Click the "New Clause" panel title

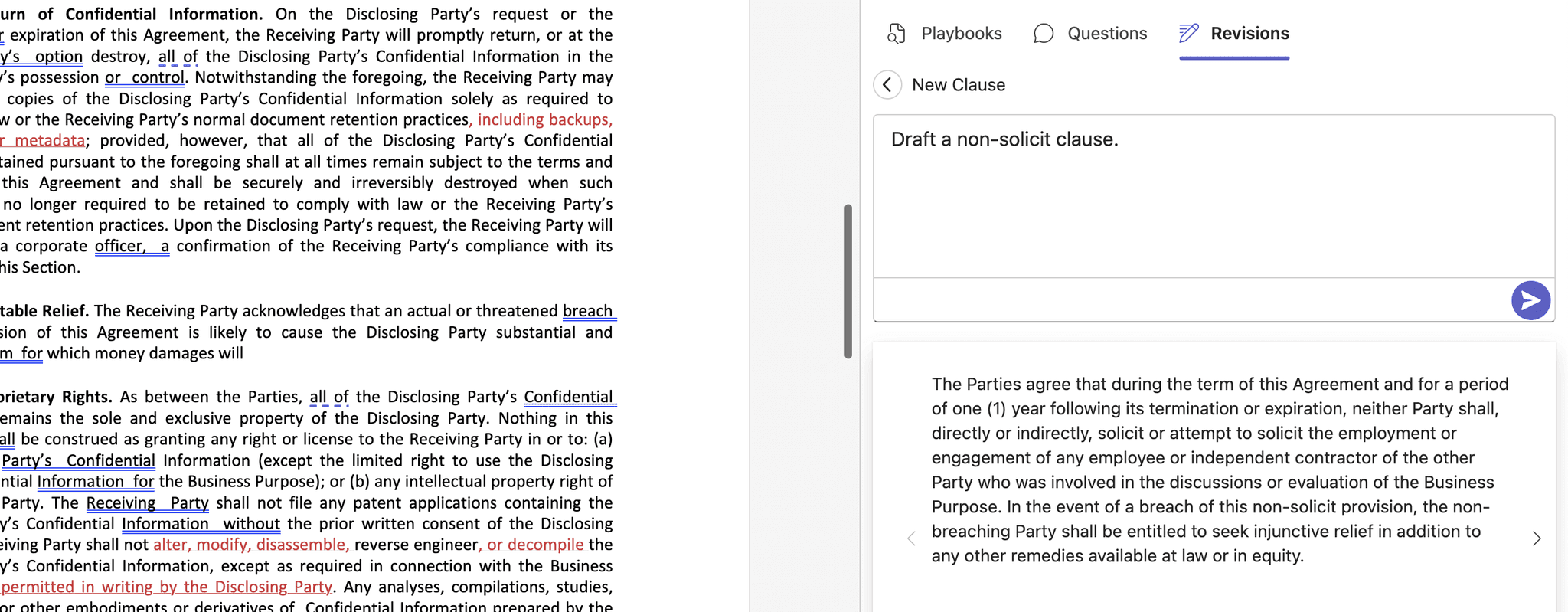click(959, 85)
